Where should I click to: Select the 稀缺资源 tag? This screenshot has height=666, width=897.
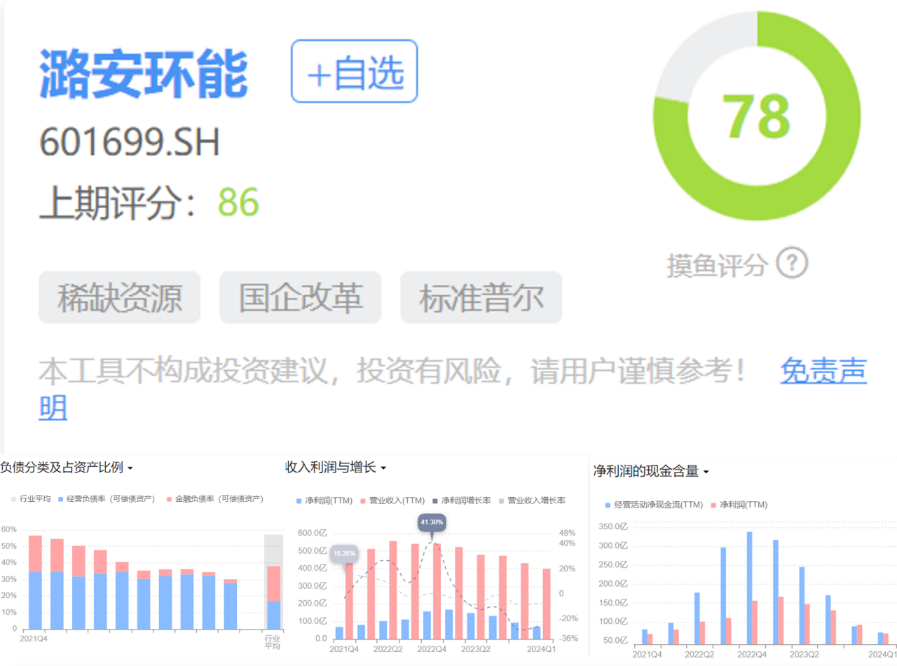pos(120,298)
